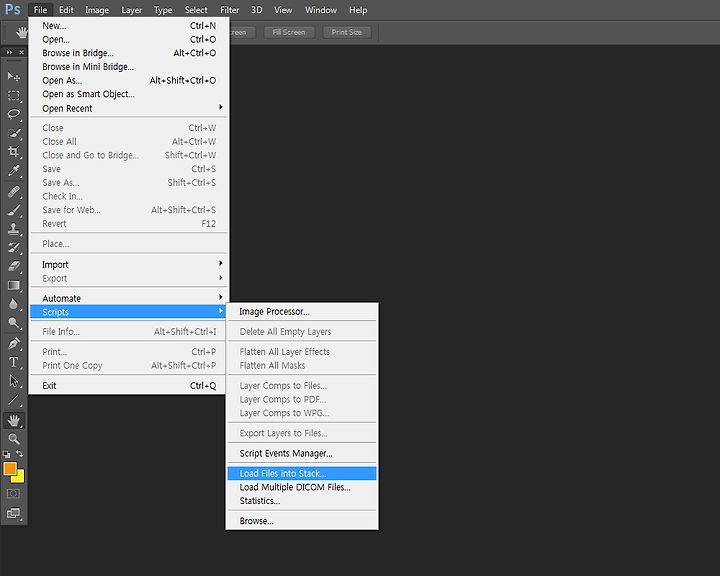Select the Hand tool in toolbox
Image resolution: width=720 pixels, height=576 pixels.
[x=13, y=420]
